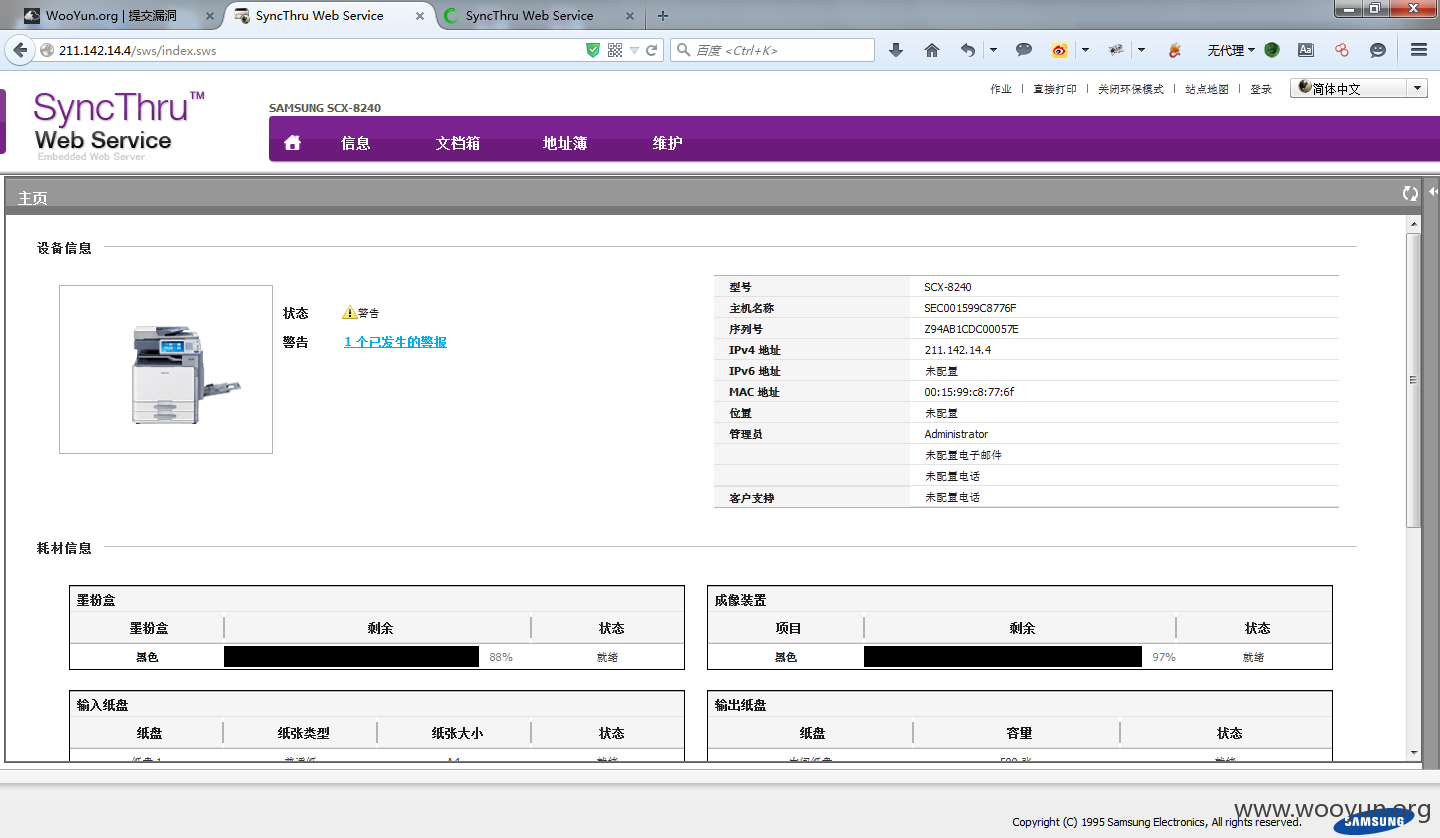Open the 简体中文 language dropdown

(x=1359, y=88)
